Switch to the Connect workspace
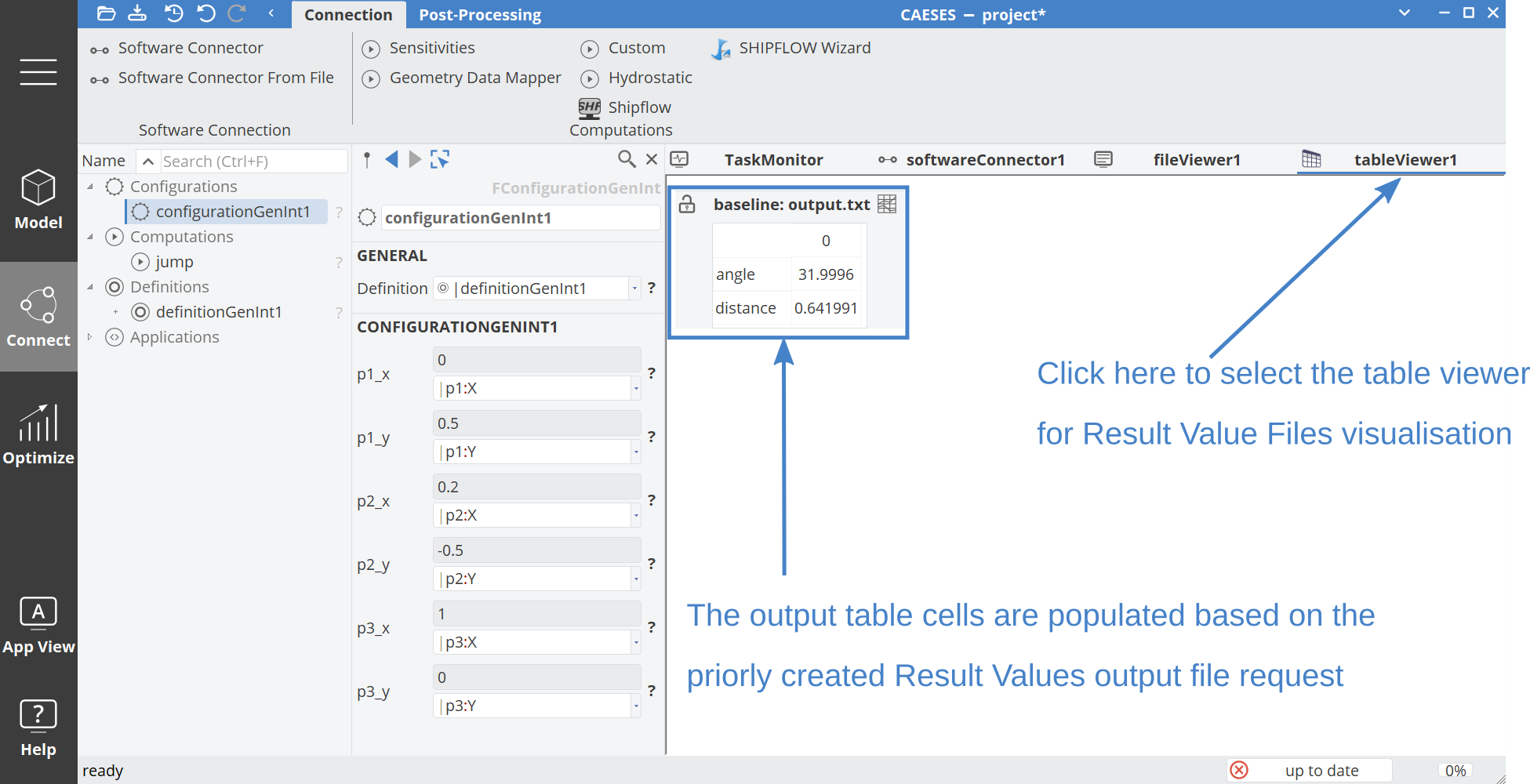 (x=38, y=317)
